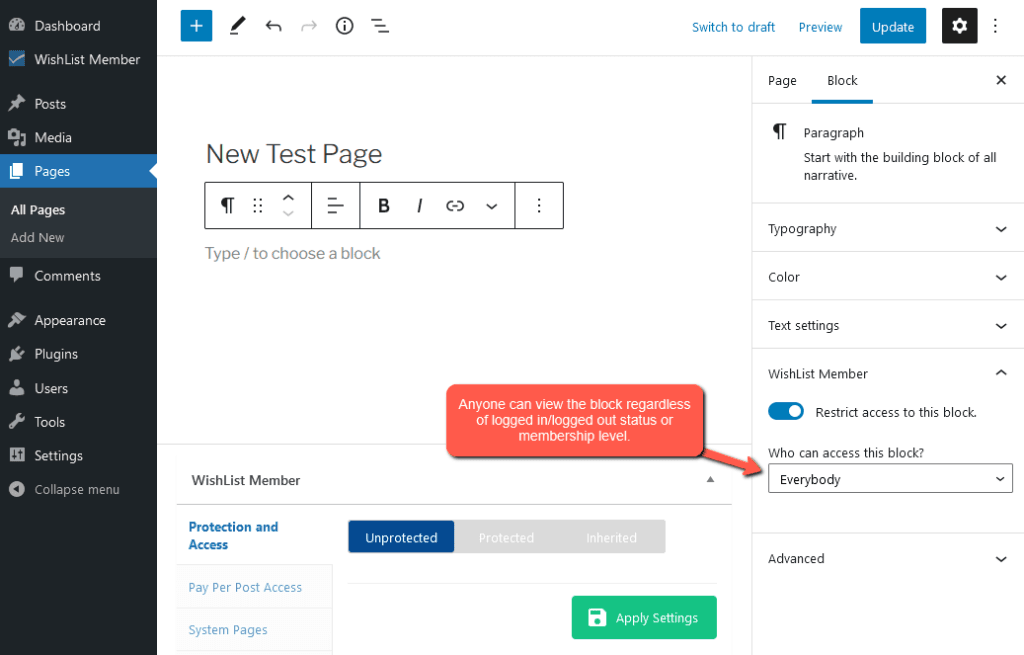Click the Plugins plug icon

tap(17, 353)
